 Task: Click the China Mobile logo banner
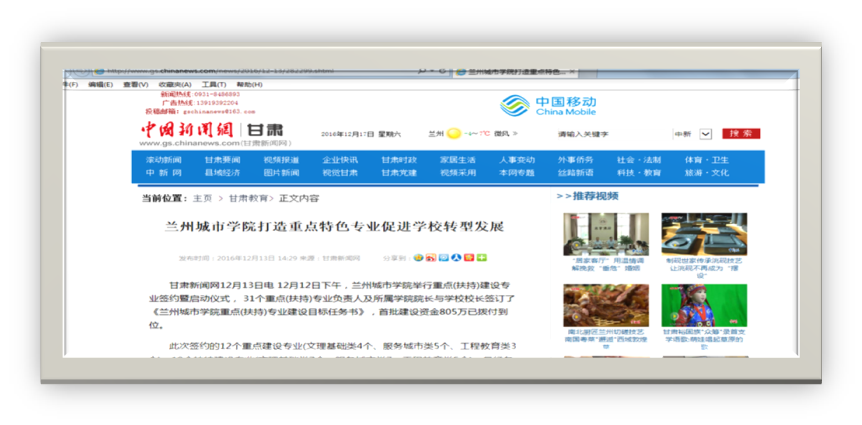(548, 105)
